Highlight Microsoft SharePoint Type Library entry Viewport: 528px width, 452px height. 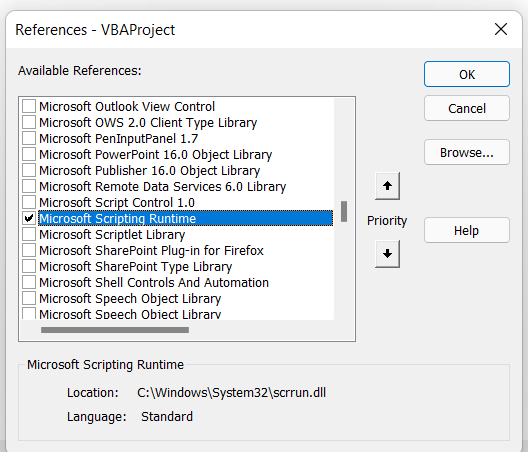click(x=136, y=266)
